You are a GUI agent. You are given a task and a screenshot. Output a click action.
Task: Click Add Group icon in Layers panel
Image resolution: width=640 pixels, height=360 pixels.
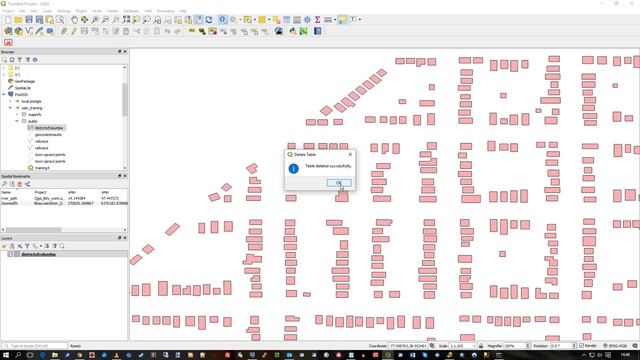coord(12,246)
